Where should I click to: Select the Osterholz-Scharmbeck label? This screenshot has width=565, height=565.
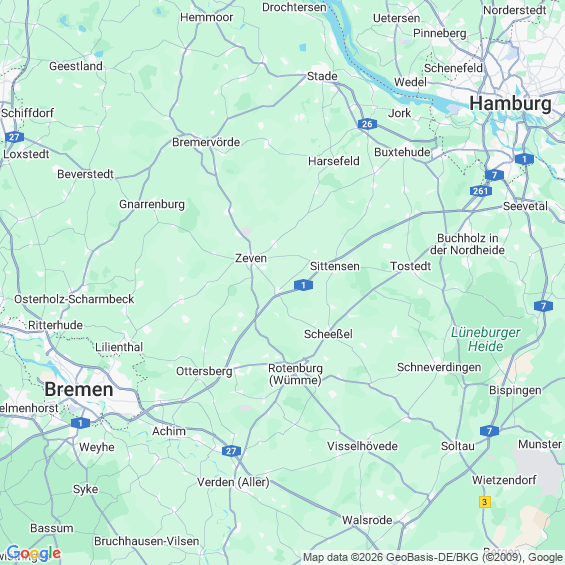74,299
